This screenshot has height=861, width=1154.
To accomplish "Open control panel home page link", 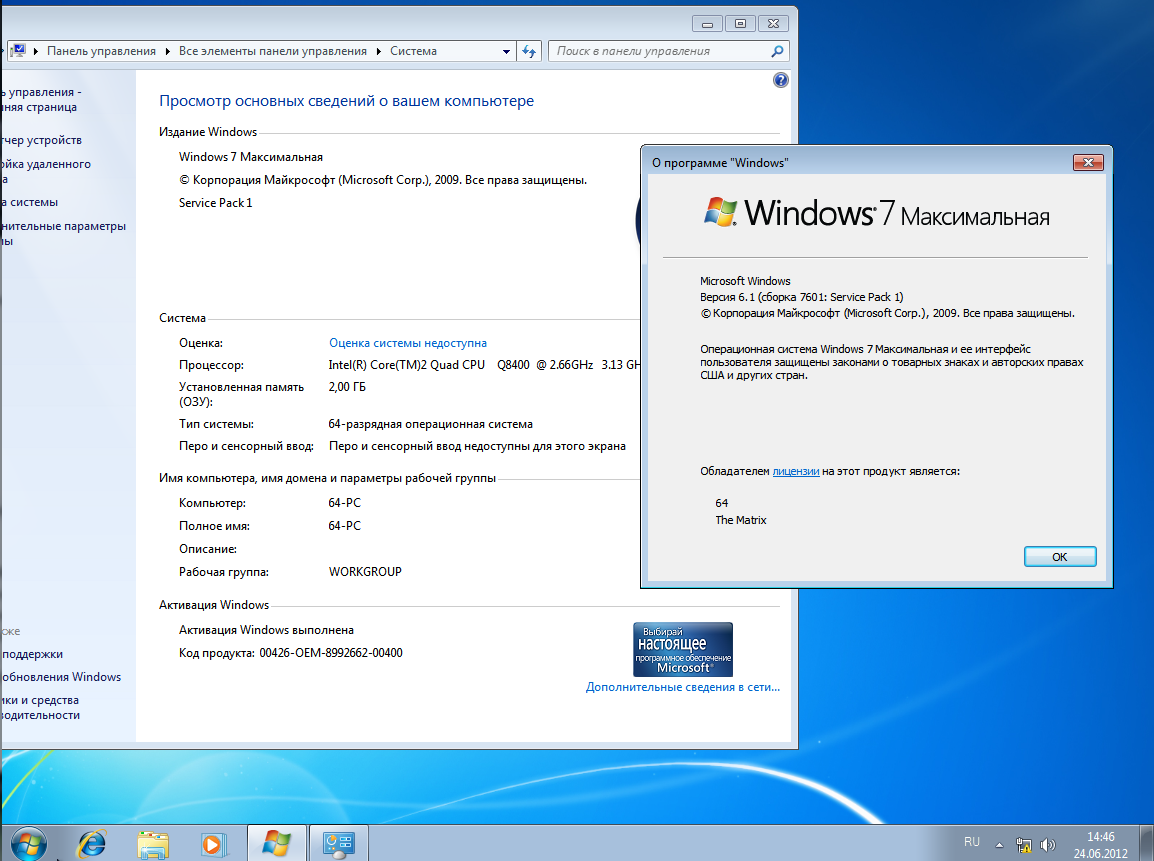I will [41, 99].
